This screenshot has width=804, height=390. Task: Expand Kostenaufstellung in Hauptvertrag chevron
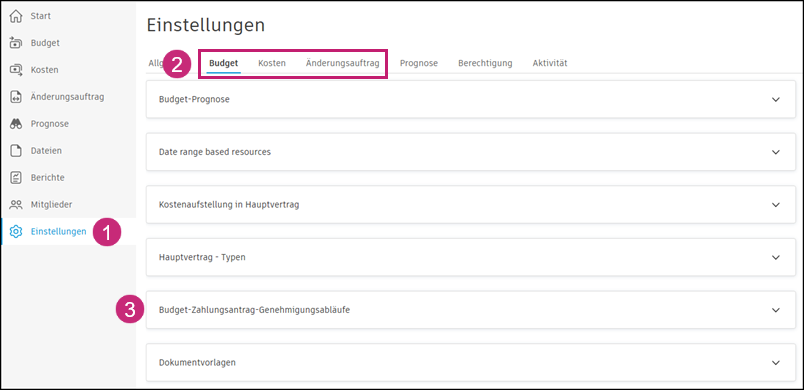pos(776,204)
